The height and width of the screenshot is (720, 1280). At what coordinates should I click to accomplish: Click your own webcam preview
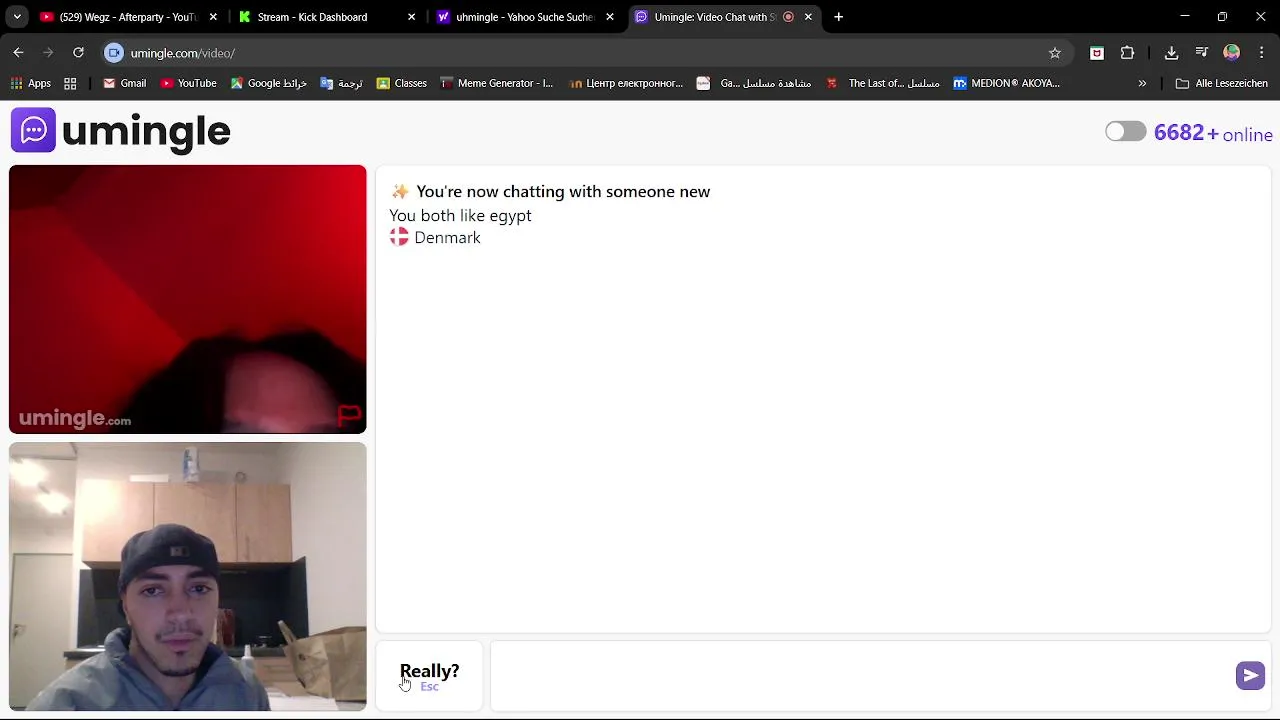pyautogui.click(x=188, y=577)
